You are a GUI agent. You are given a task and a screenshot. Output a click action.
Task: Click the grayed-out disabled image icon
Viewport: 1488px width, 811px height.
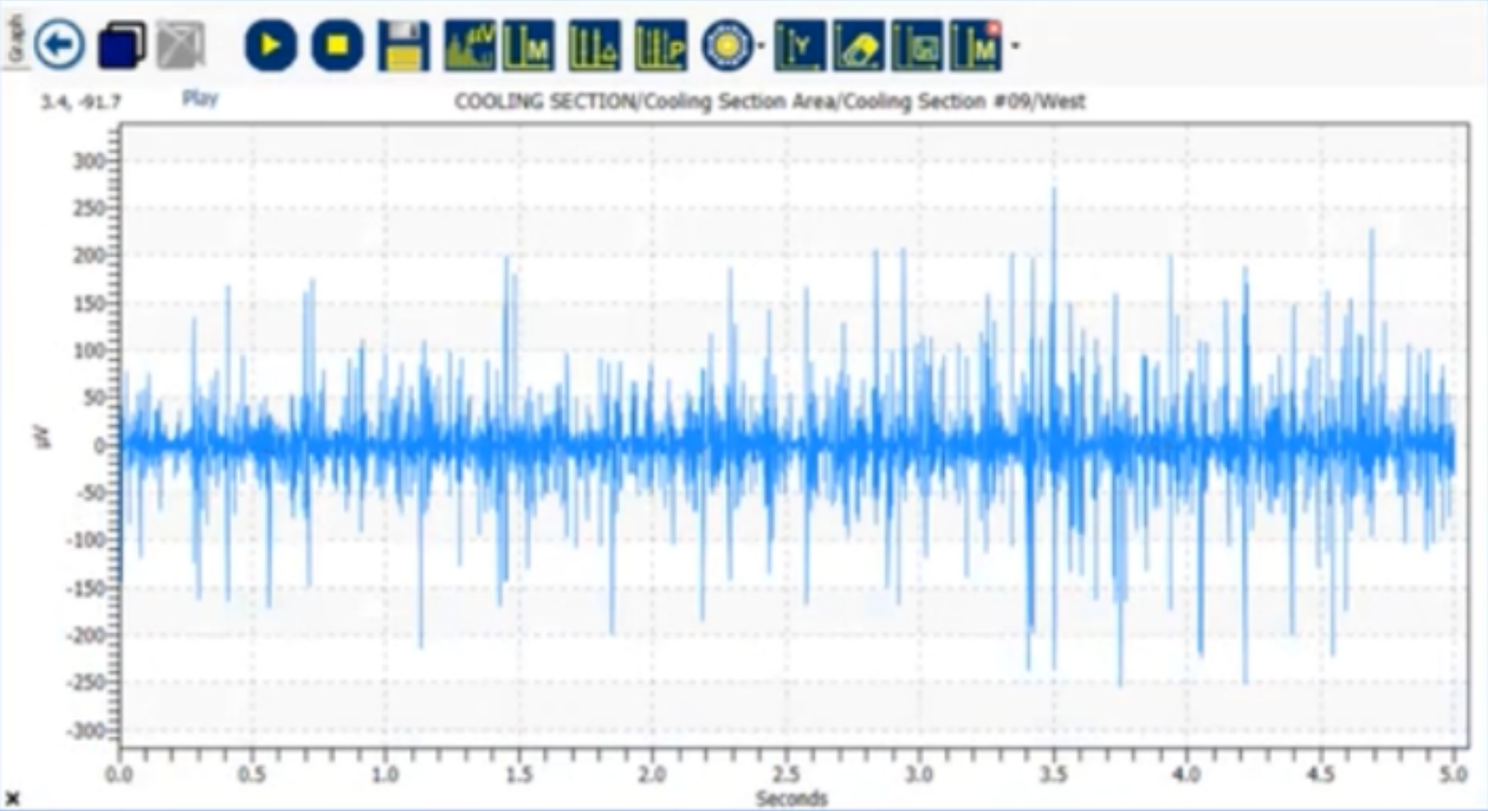(x=181, y=46)
